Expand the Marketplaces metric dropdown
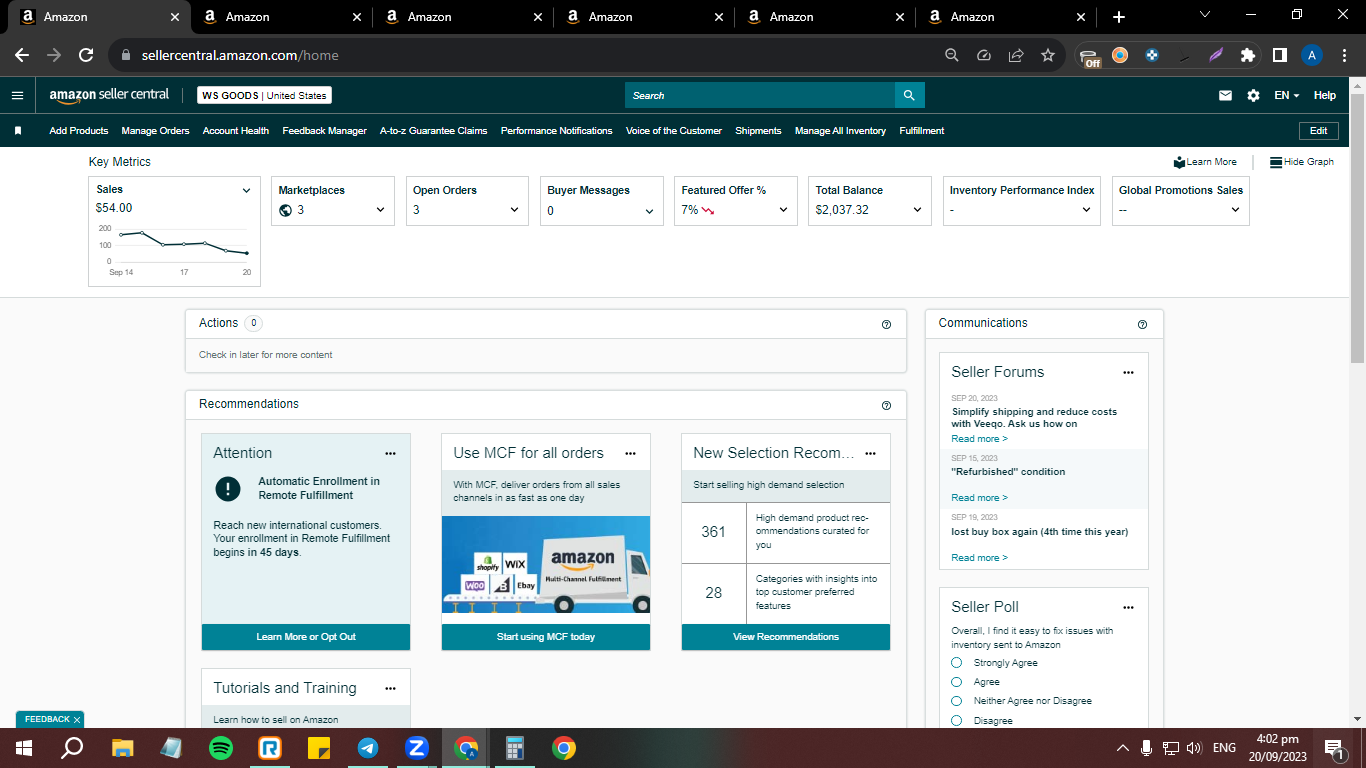The height and width of the screenshot is (768, 1366). point(380,210)
